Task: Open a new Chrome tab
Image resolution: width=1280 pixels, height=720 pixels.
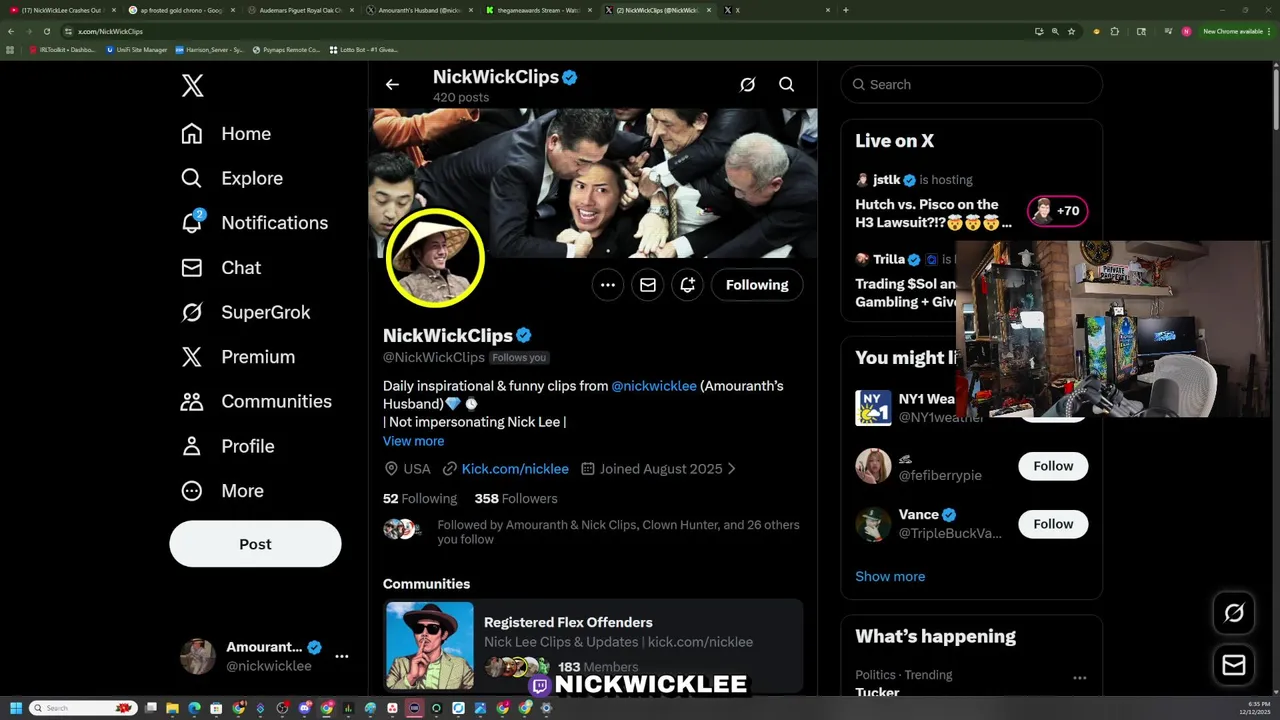Action: (x=845, y=10)
